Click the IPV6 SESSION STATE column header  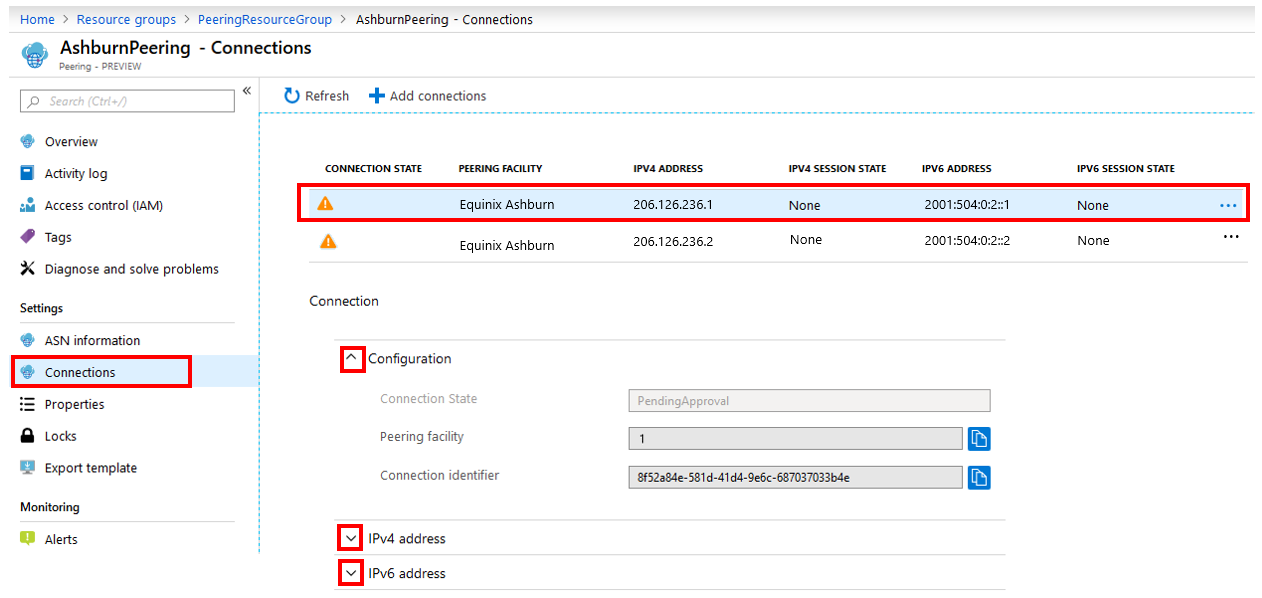pyautogui.click(x=1126, y=169)
